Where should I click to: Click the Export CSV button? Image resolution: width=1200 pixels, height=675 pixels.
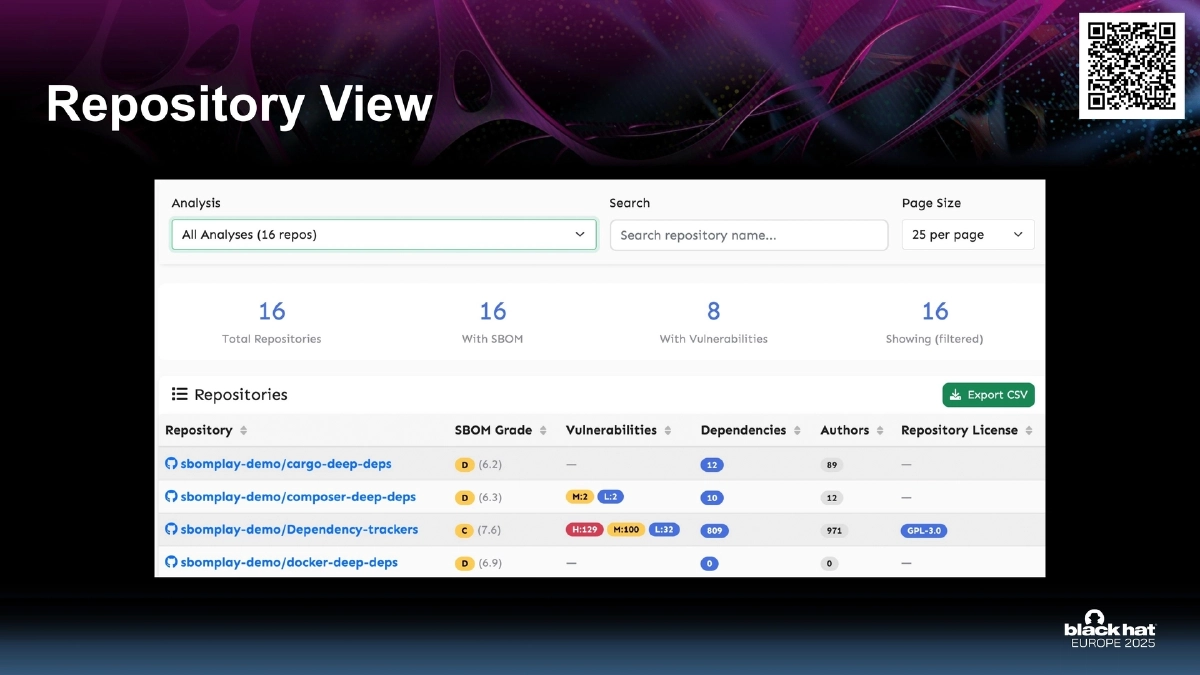point(988,395)
